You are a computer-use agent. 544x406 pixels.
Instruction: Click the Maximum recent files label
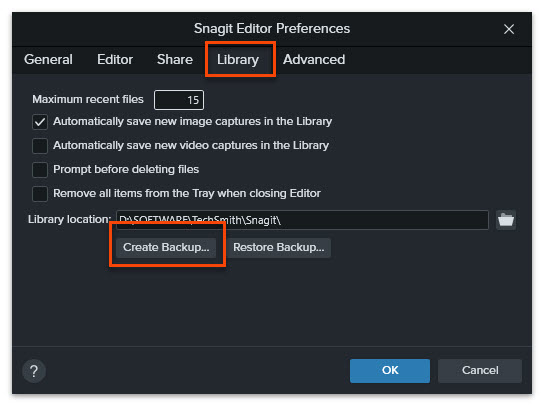(88, 100)
